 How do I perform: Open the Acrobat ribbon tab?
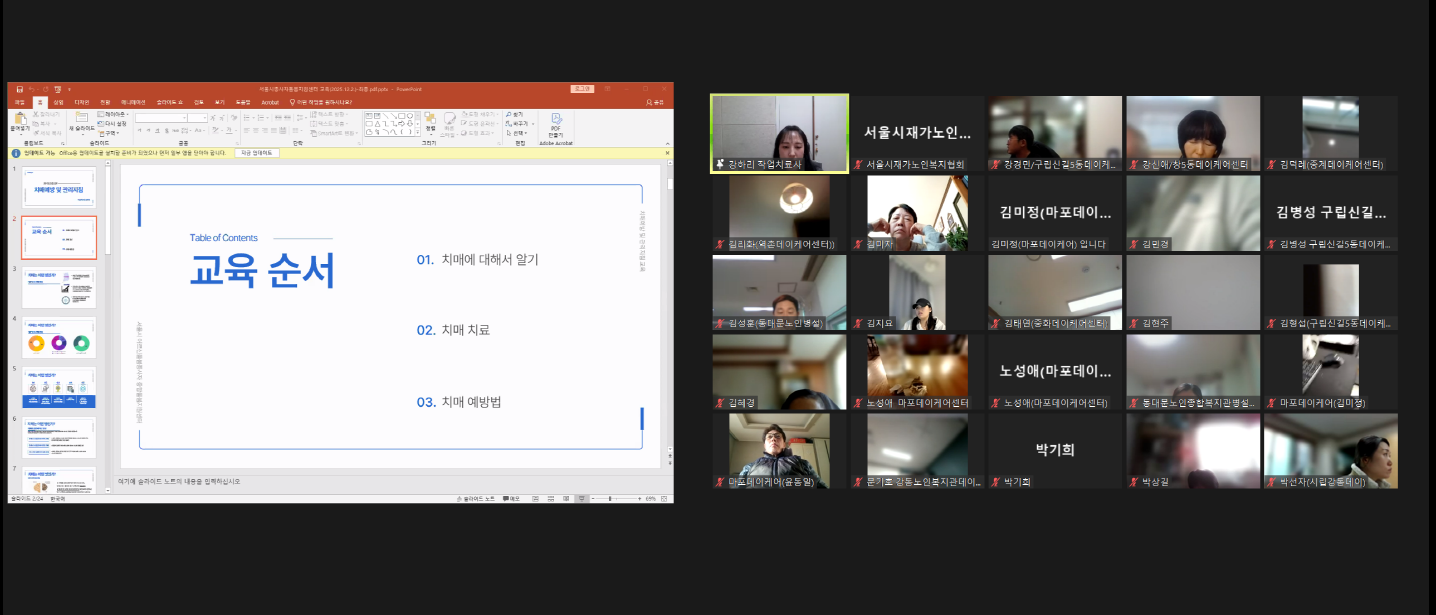pyautogui.click(x=270, y=102)
